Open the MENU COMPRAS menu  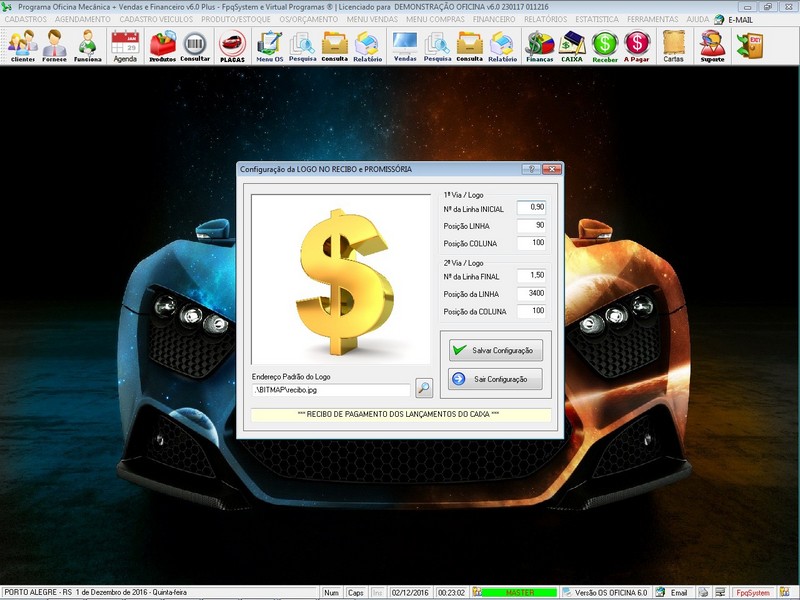(x=435, y=19)
